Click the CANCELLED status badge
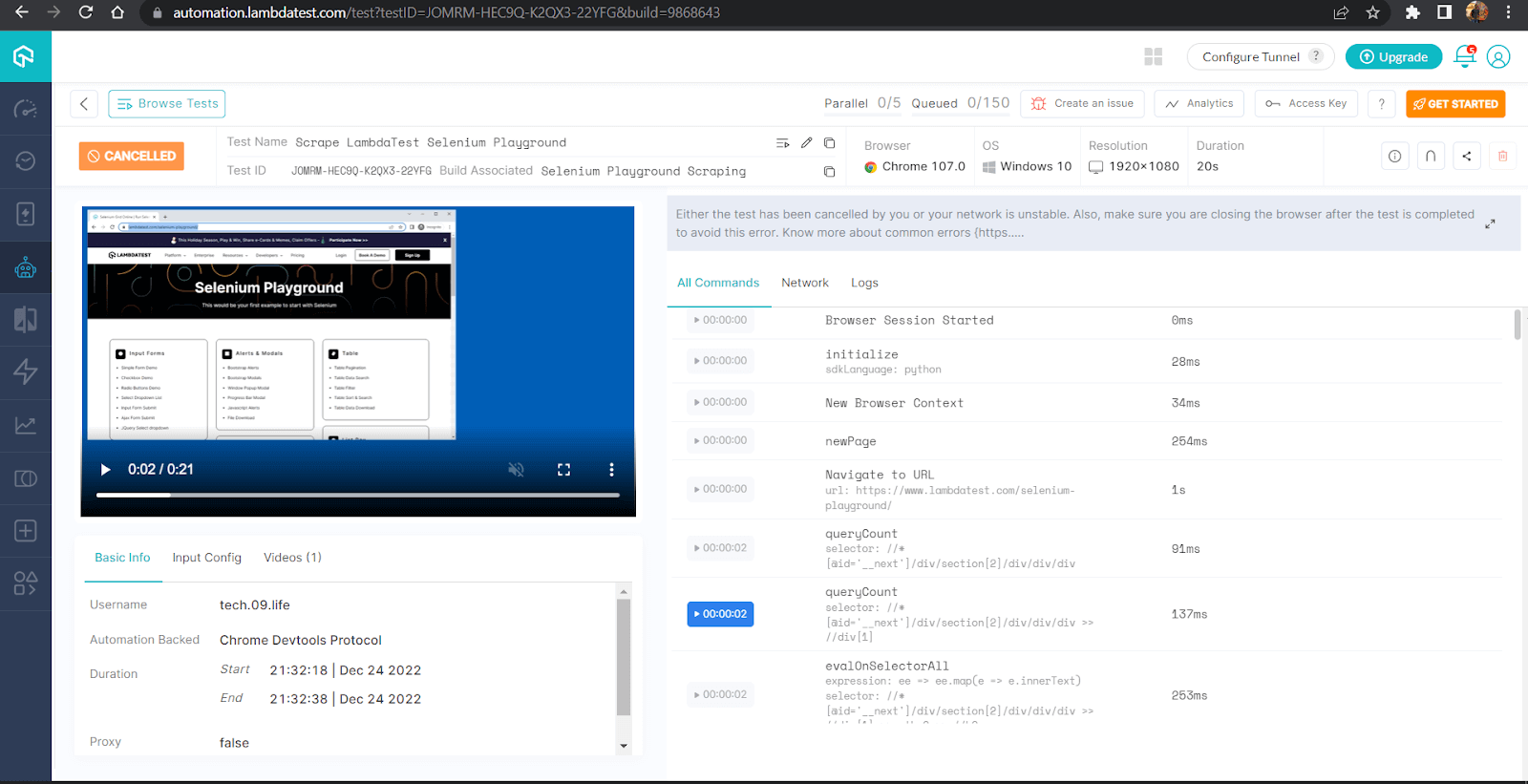This screenshot has height=784, width=1528. click(132, 156)
